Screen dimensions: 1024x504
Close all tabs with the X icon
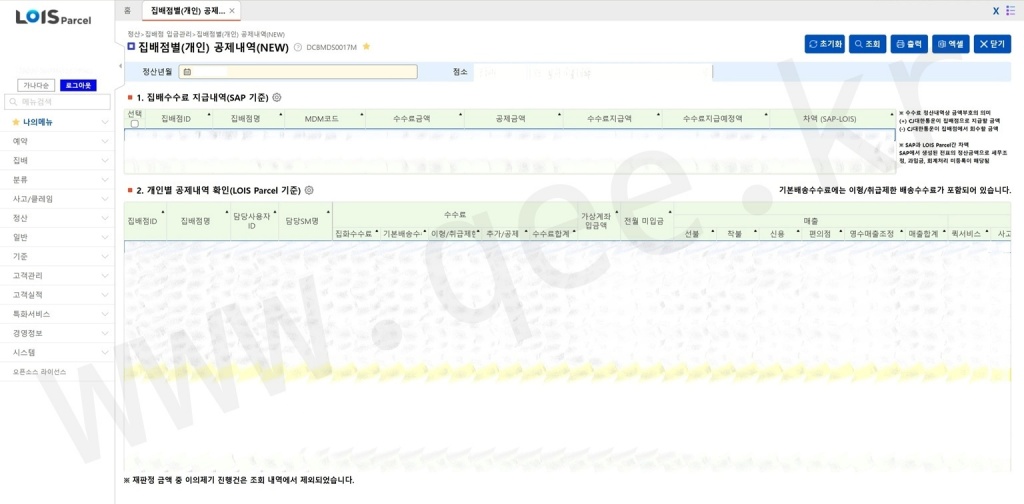coord(995,10)
